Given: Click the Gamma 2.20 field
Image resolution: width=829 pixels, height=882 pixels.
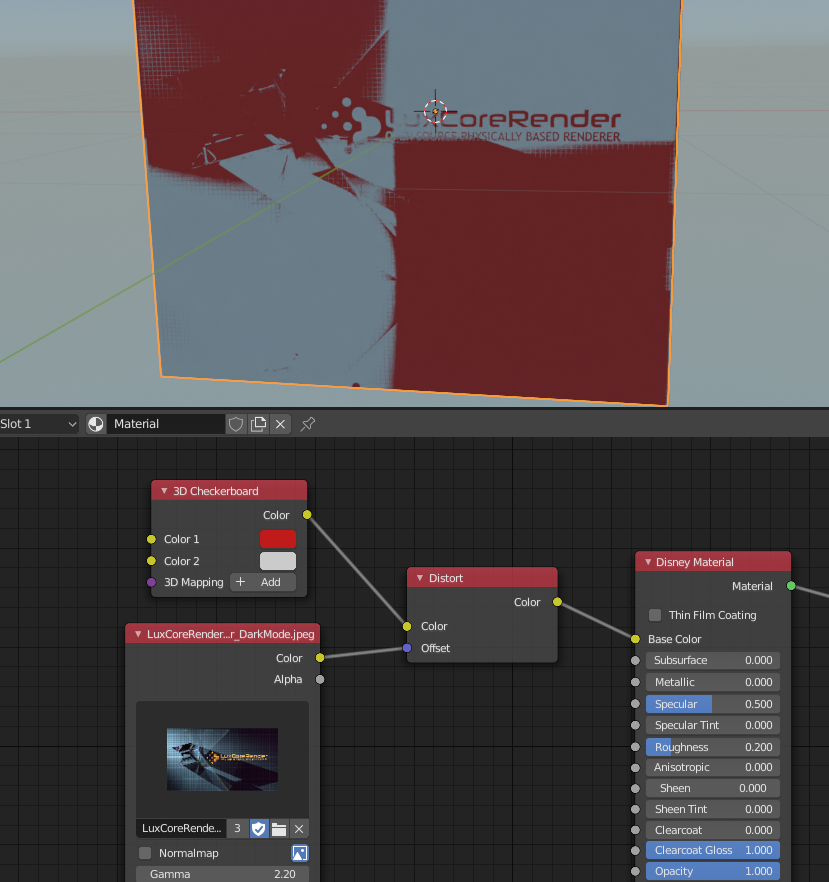Looking at the screenshot, I should pos(222,874).
